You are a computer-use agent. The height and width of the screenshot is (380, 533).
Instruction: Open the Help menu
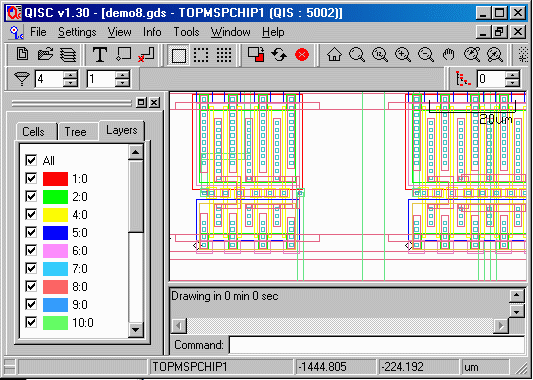pos(273,33)
